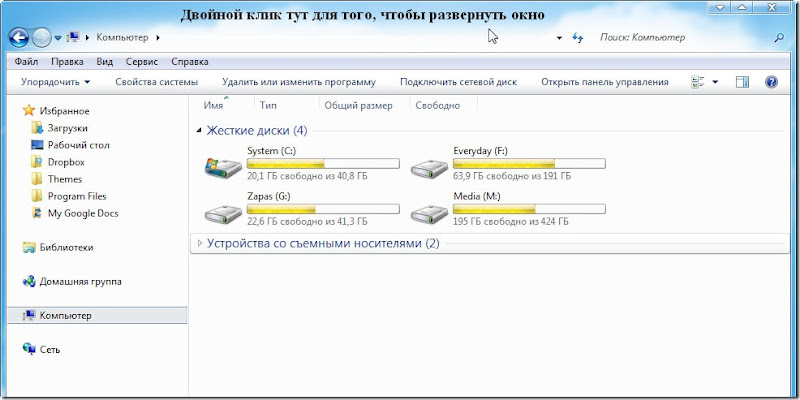Open the Файл menu
Viewport: 800px width, 400px height.
[26, 62]
